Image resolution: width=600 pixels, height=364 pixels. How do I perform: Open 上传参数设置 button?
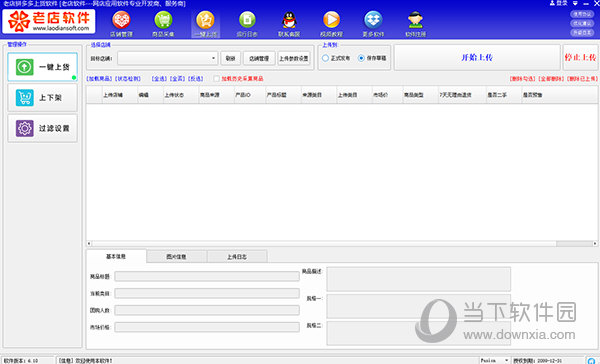293,58
